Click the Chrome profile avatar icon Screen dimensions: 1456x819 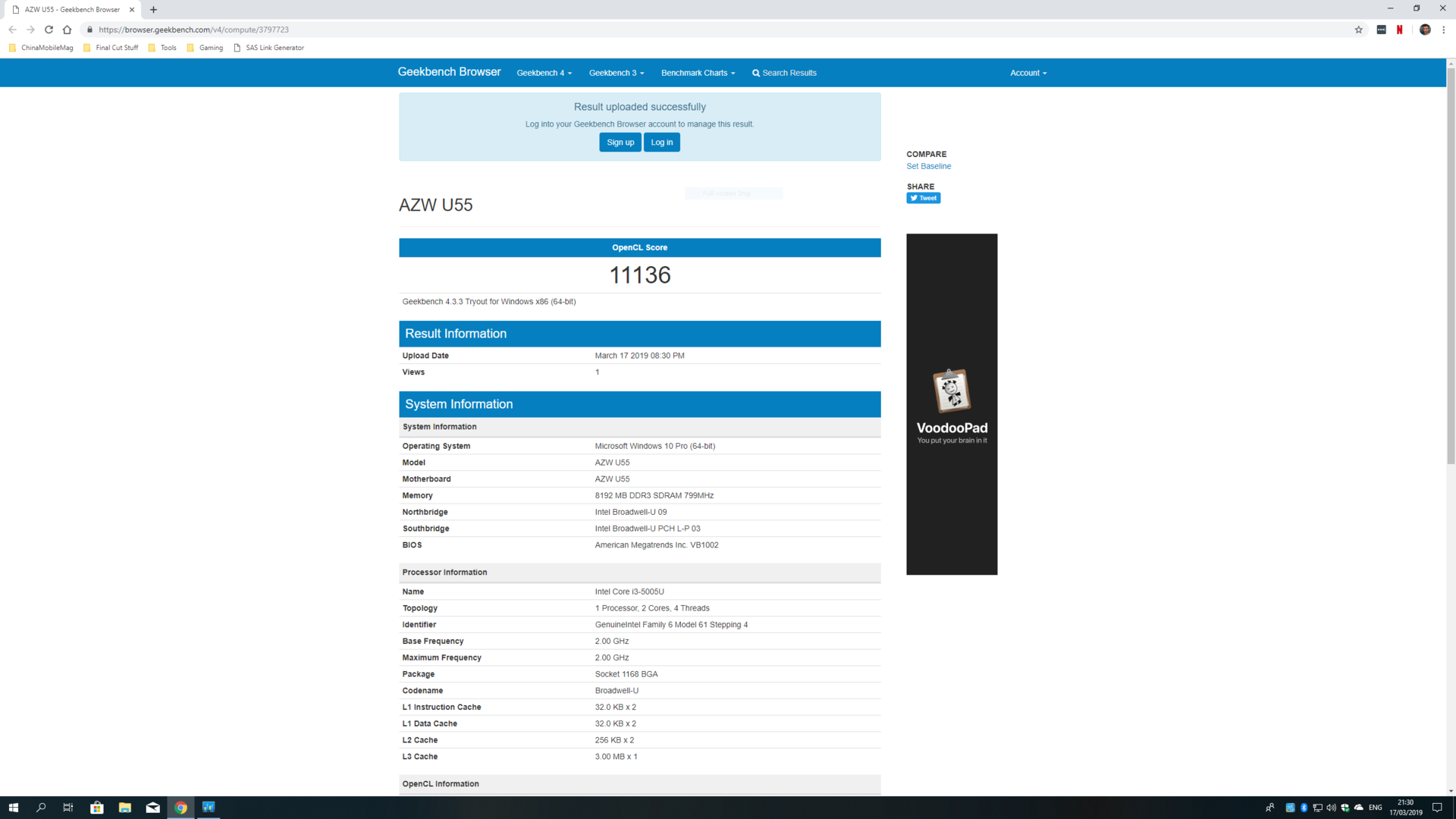click(1425, 30)
